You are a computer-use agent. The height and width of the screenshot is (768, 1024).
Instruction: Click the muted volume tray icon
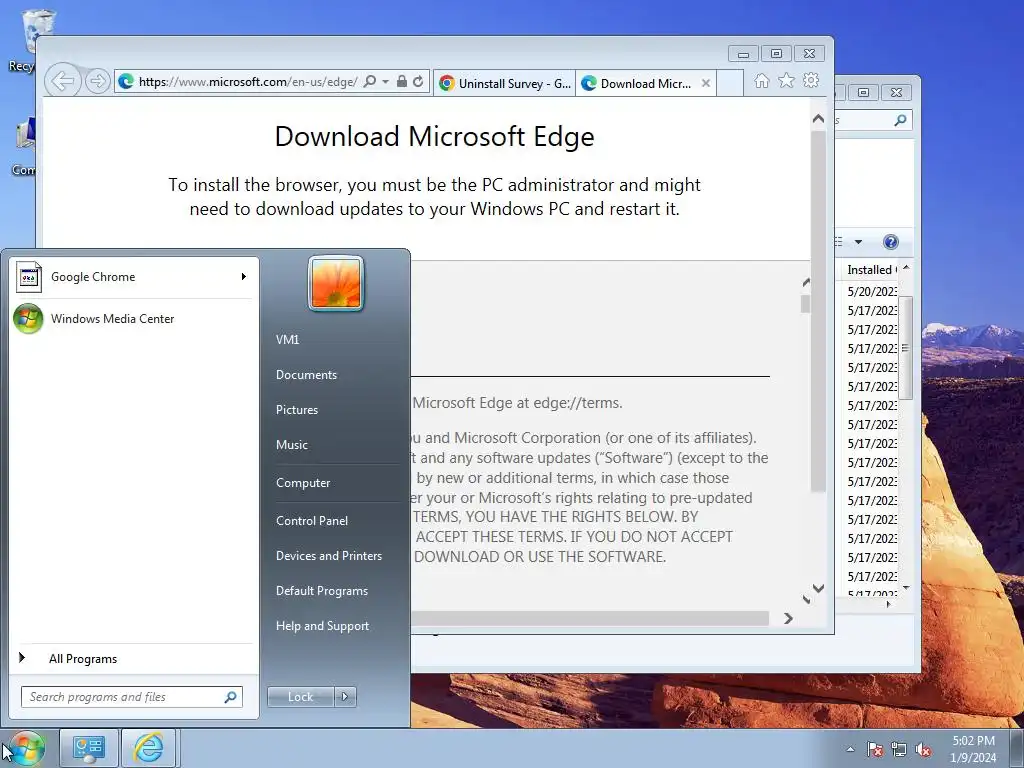tap(923, 749)
